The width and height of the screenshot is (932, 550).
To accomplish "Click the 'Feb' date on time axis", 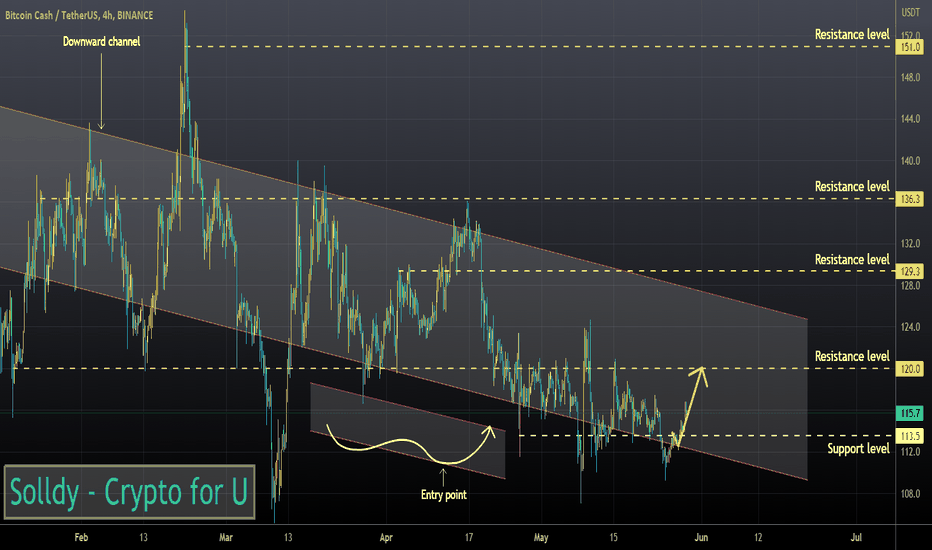I will click(x=81, y=538).
